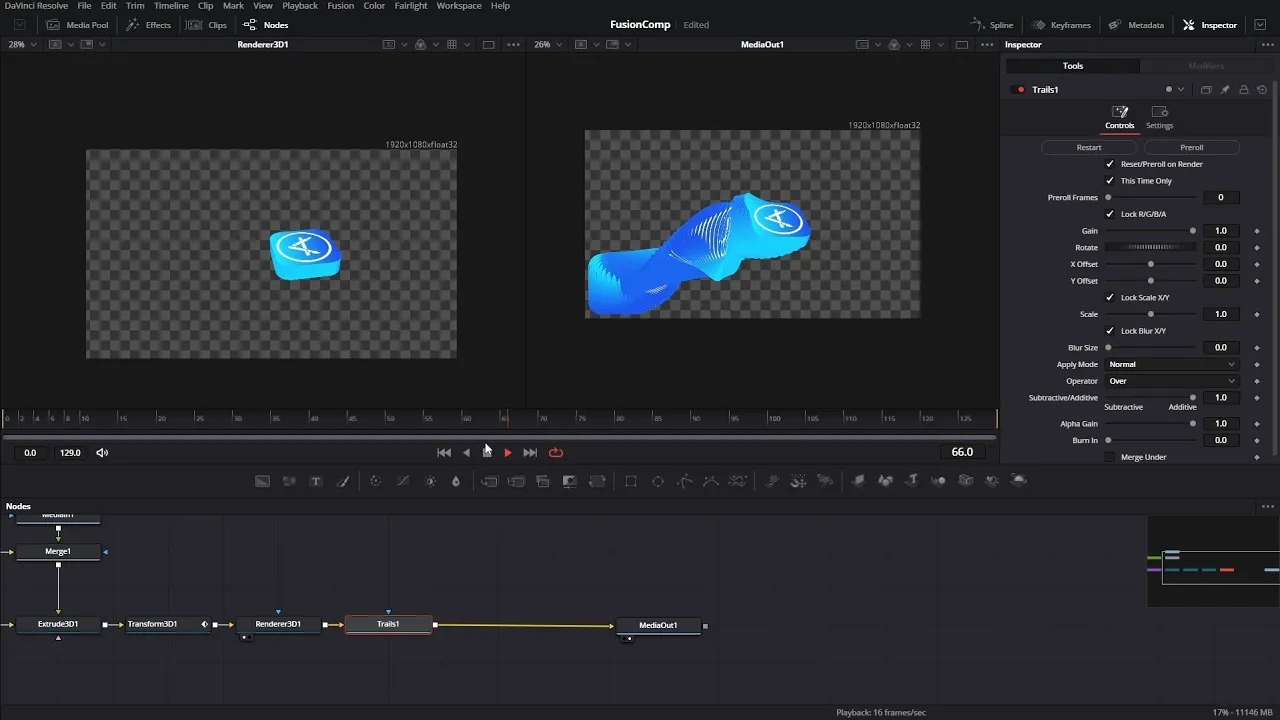Select the Renderer3D1 node
The width and height of the screenshot is (1280, 720).
coord(278,625)
